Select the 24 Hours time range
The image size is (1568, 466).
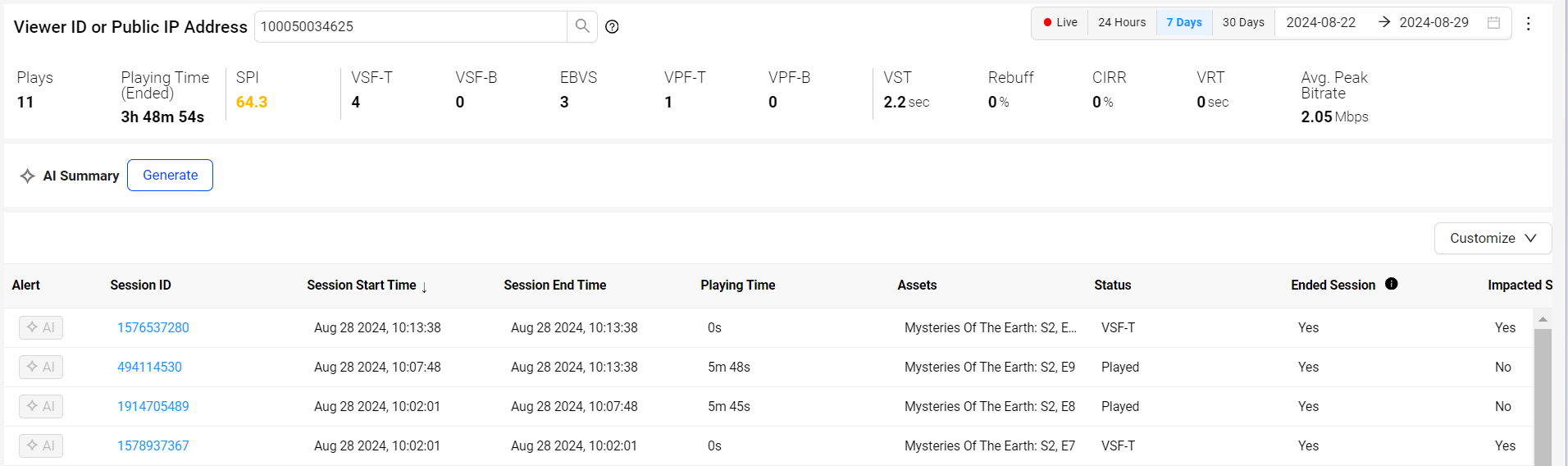point(1121,23)
